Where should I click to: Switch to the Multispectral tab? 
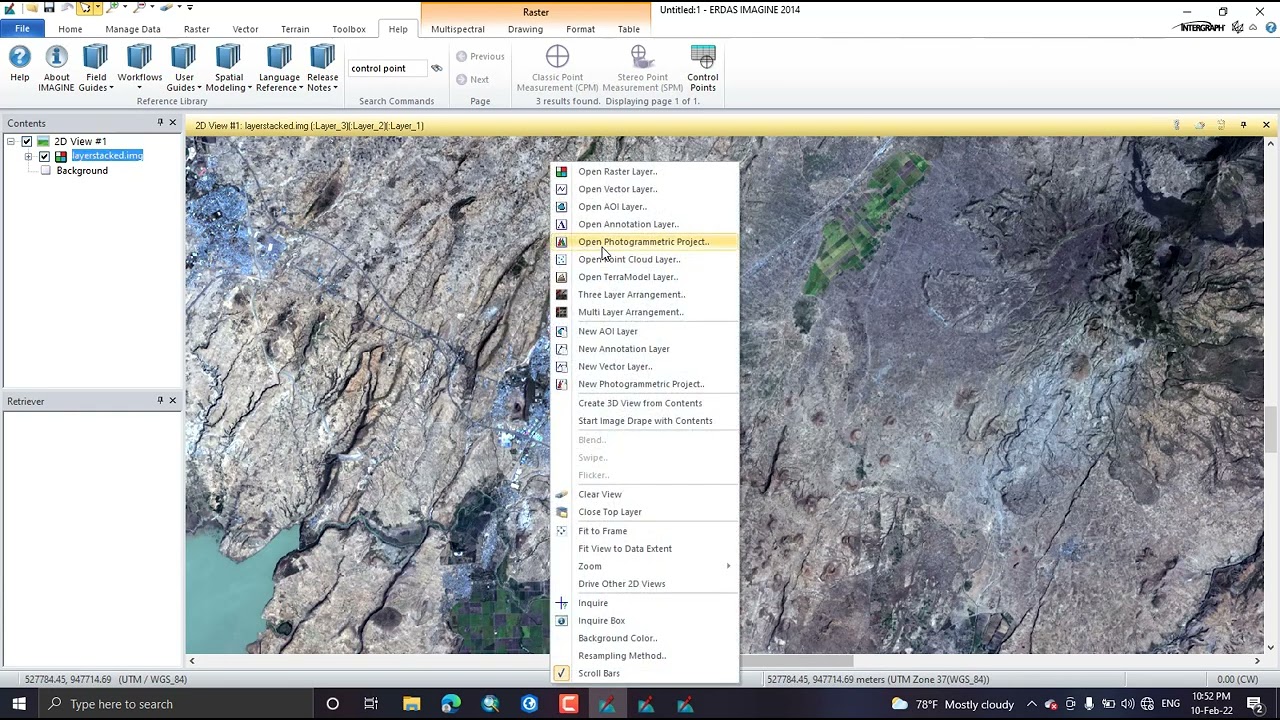[x=458, y=29]
